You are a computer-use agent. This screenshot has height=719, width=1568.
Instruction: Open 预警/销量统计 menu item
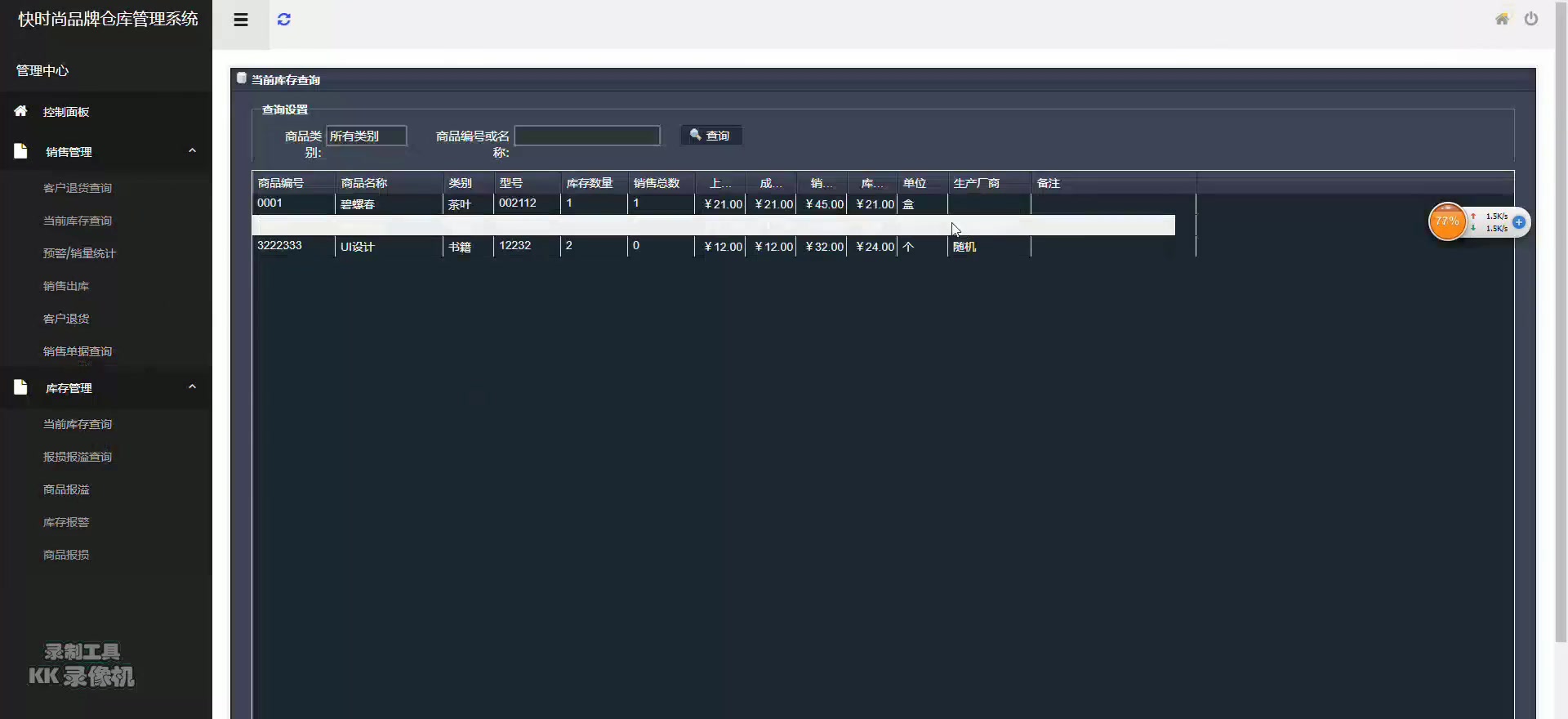[x=79, y=253]
